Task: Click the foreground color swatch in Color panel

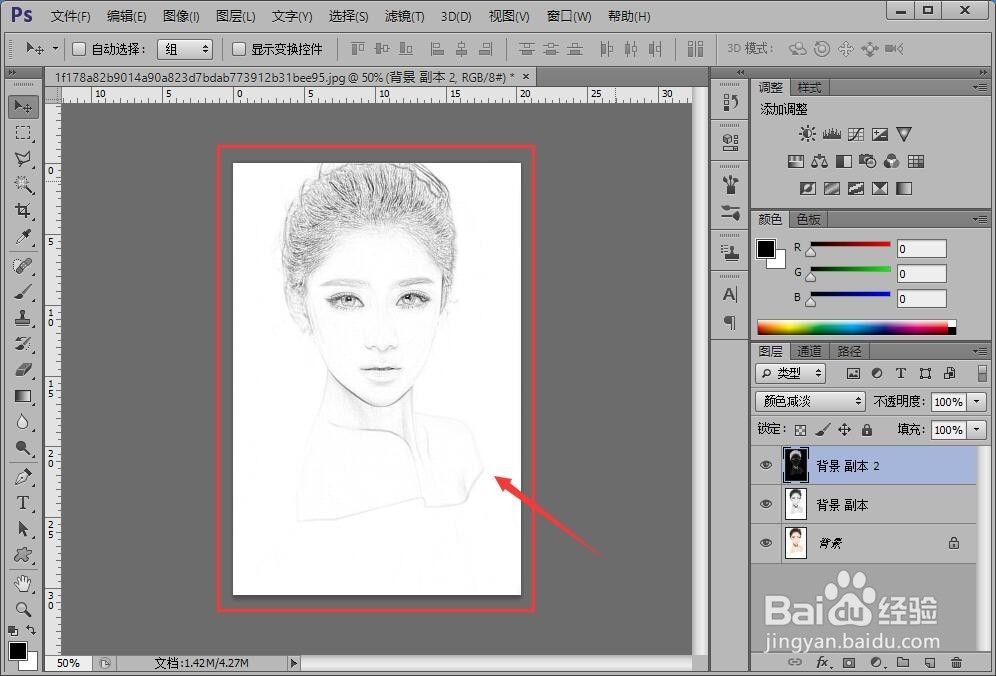Action: [x=765, y=248]
